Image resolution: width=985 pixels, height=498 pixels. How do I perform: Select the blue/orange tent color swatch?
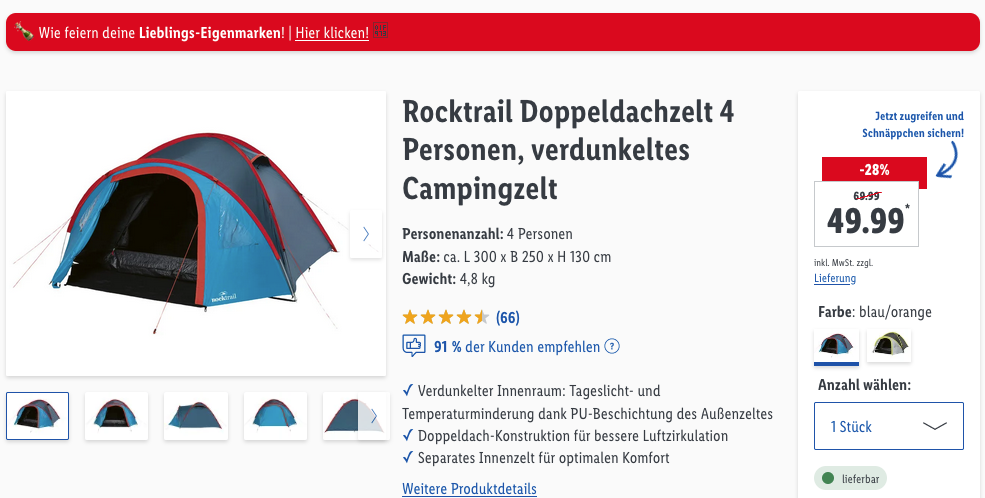836,346
